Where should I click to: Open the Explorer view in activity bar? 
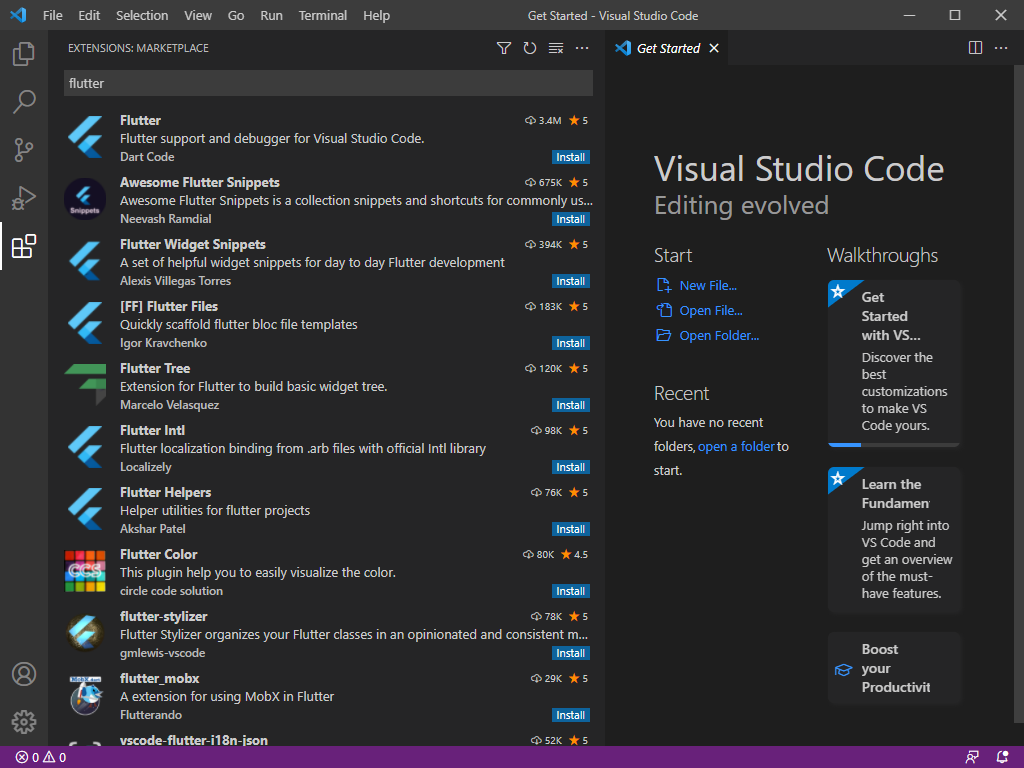tap(24, 54)
